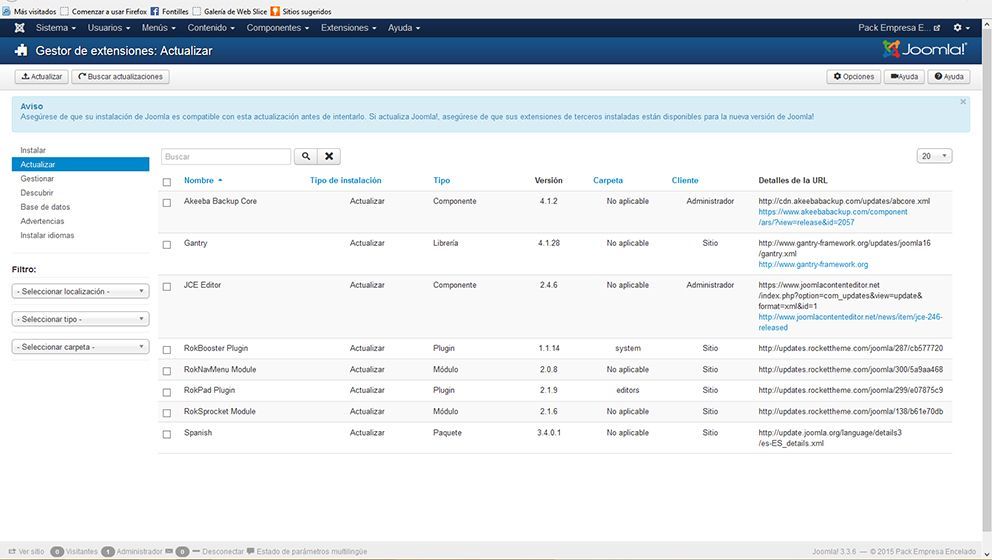Open the 20 items-per-page dropdown
Screen dimensions: 992x560
934,156
